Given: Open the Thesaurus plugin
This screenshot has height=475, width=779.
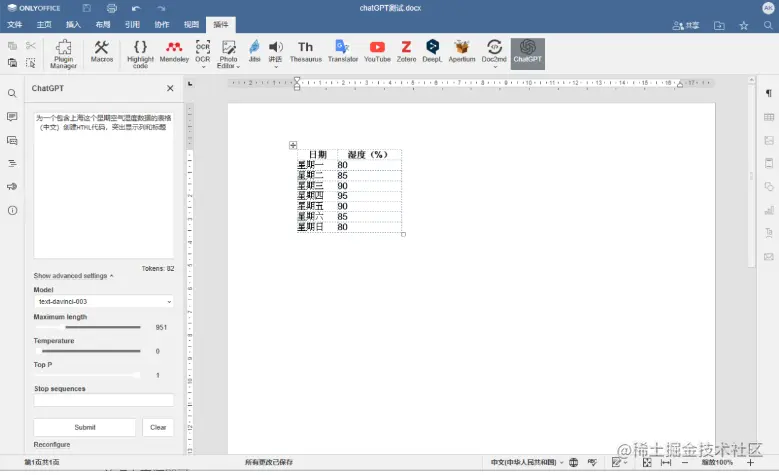Looking at the screenshot, I should click(306, 51).
